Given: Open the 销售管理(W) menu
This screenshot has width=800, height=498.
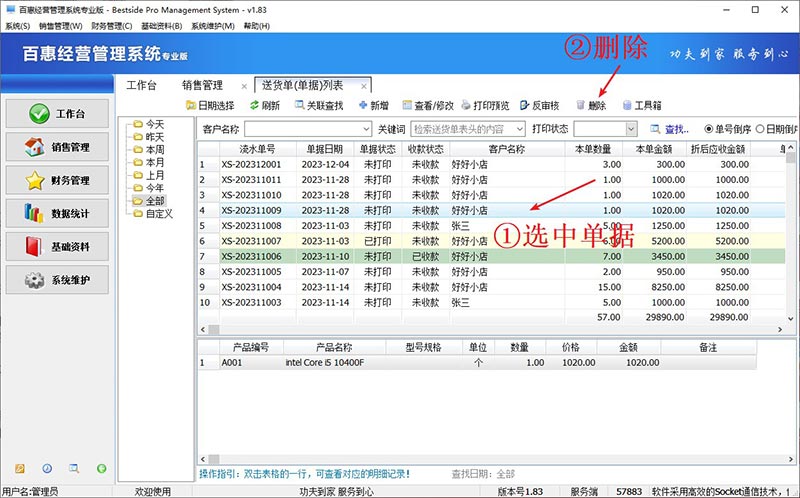Looking at the screenshot, I should pyautogui.click(x=60, y=26).
